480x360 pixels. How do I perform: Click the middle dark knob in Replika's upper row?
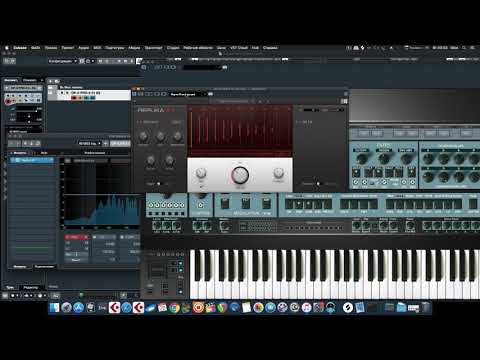tap(160, 136)
